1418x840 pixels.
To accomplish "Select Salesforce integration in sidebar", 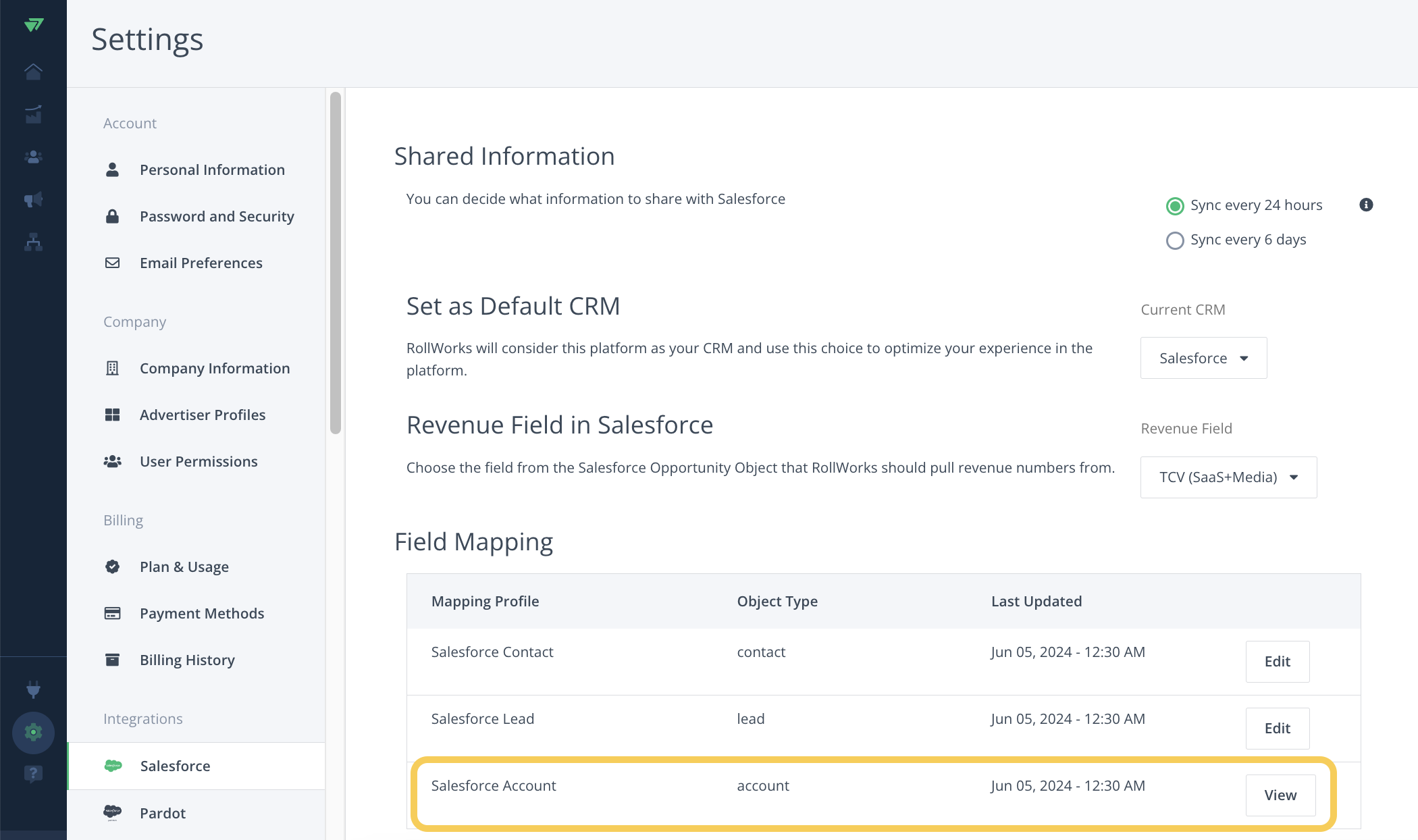I will (196, 766).
